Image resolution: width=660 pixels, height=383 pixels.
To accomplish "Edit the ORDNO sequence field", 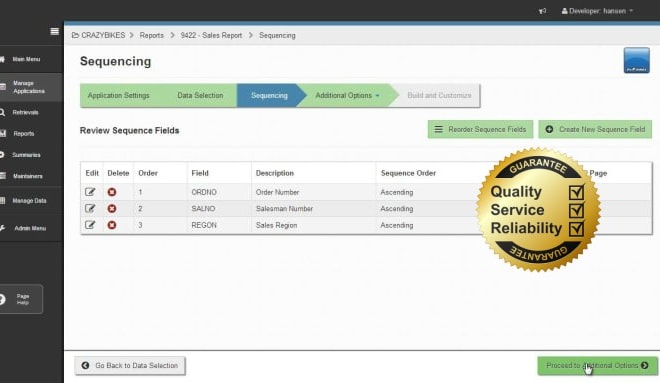I will pos(90,192).
